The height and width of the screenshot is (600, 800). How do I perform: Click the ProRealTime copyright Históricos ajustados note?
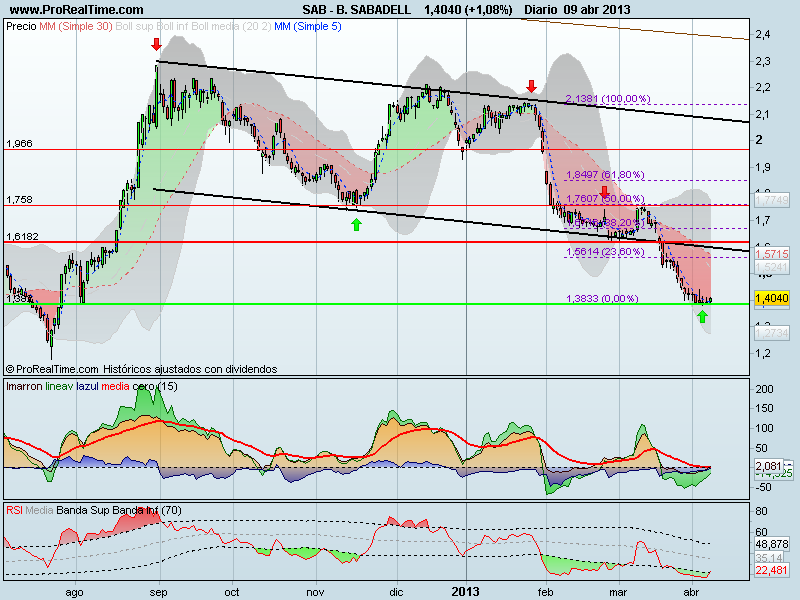pyautogui.click(x=141, y=369)
